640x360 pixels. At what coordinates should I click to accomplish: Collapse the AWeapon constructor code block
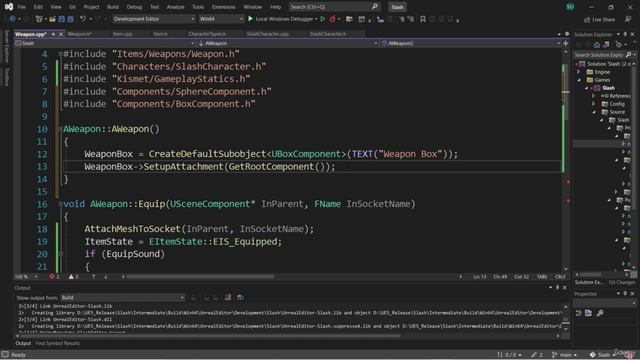(60, 129)
